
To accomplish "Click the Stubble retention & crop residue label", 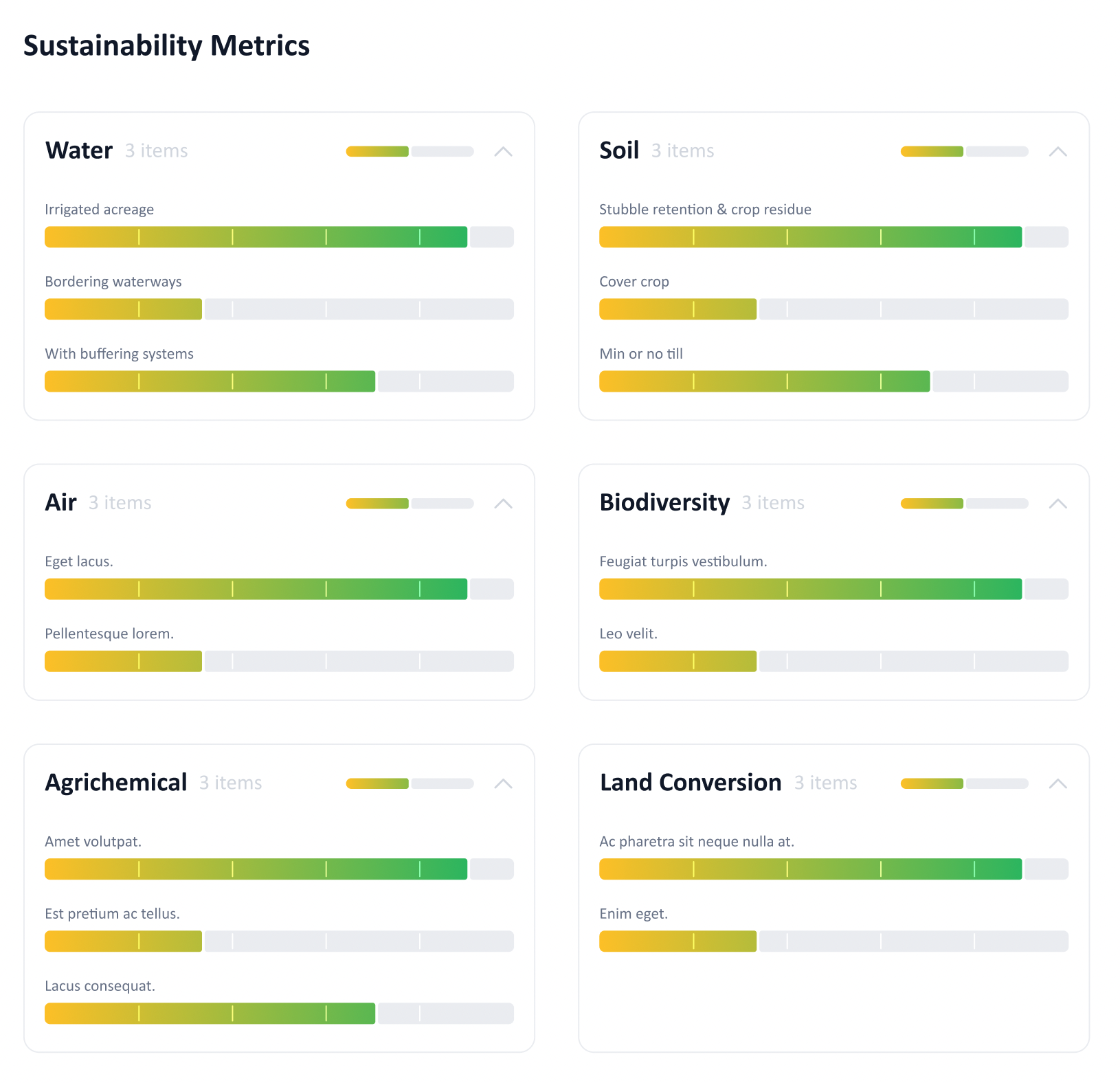I will pos(705,210).
